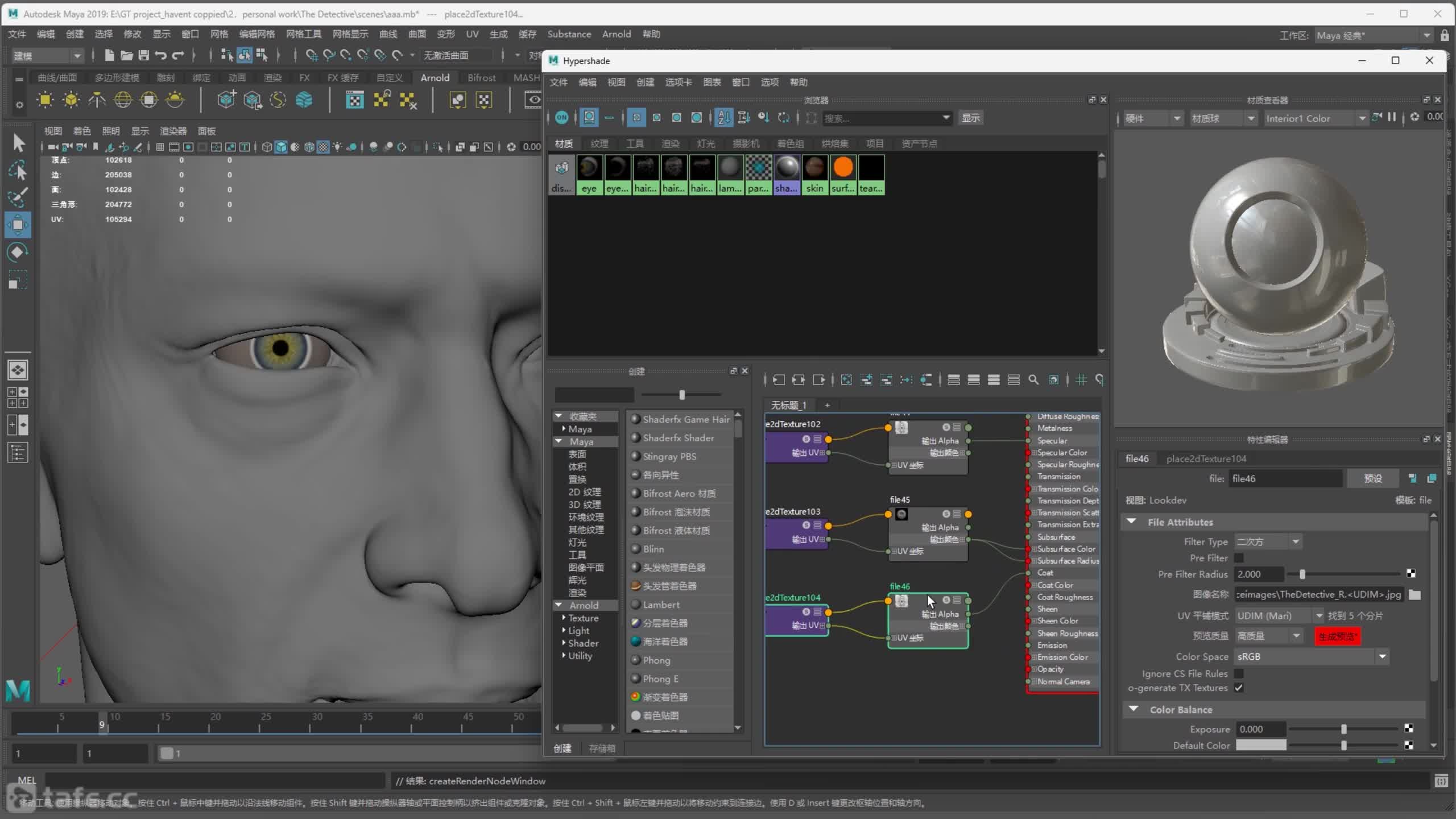Click Pre Filter Radius map button
The image size is (1456, 819).
(1411, 573)
